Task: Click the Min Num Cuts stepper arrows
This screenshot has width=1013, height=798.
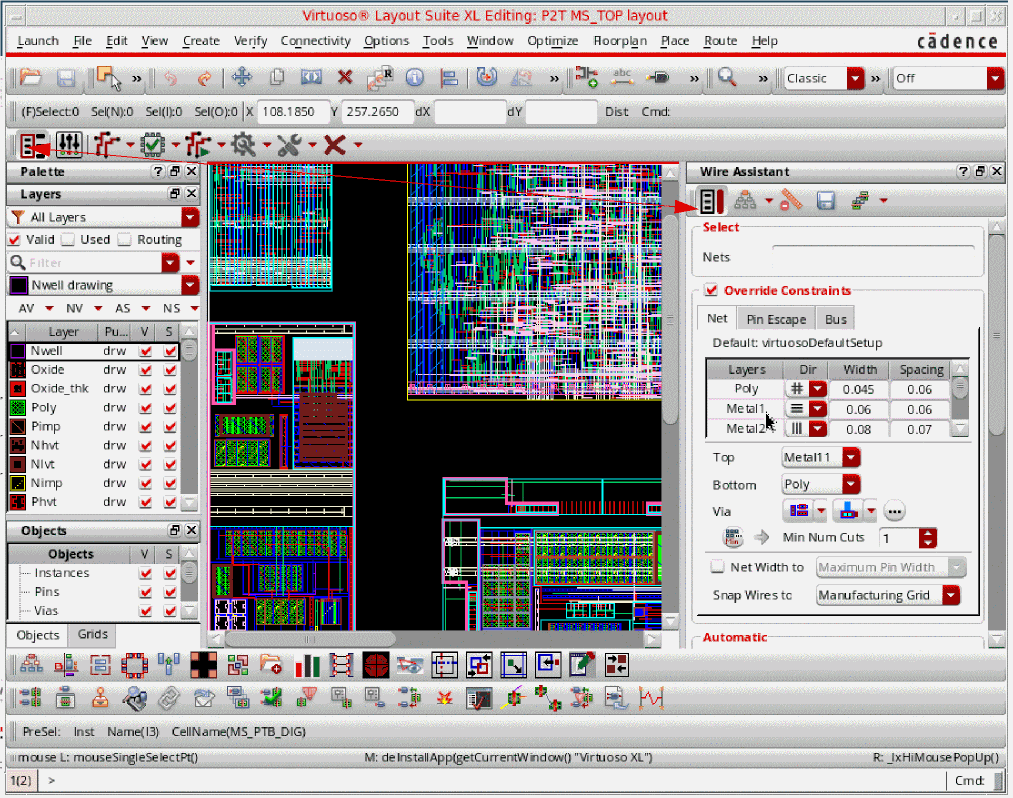Action: pyautogui.click(x=928, y=538)
